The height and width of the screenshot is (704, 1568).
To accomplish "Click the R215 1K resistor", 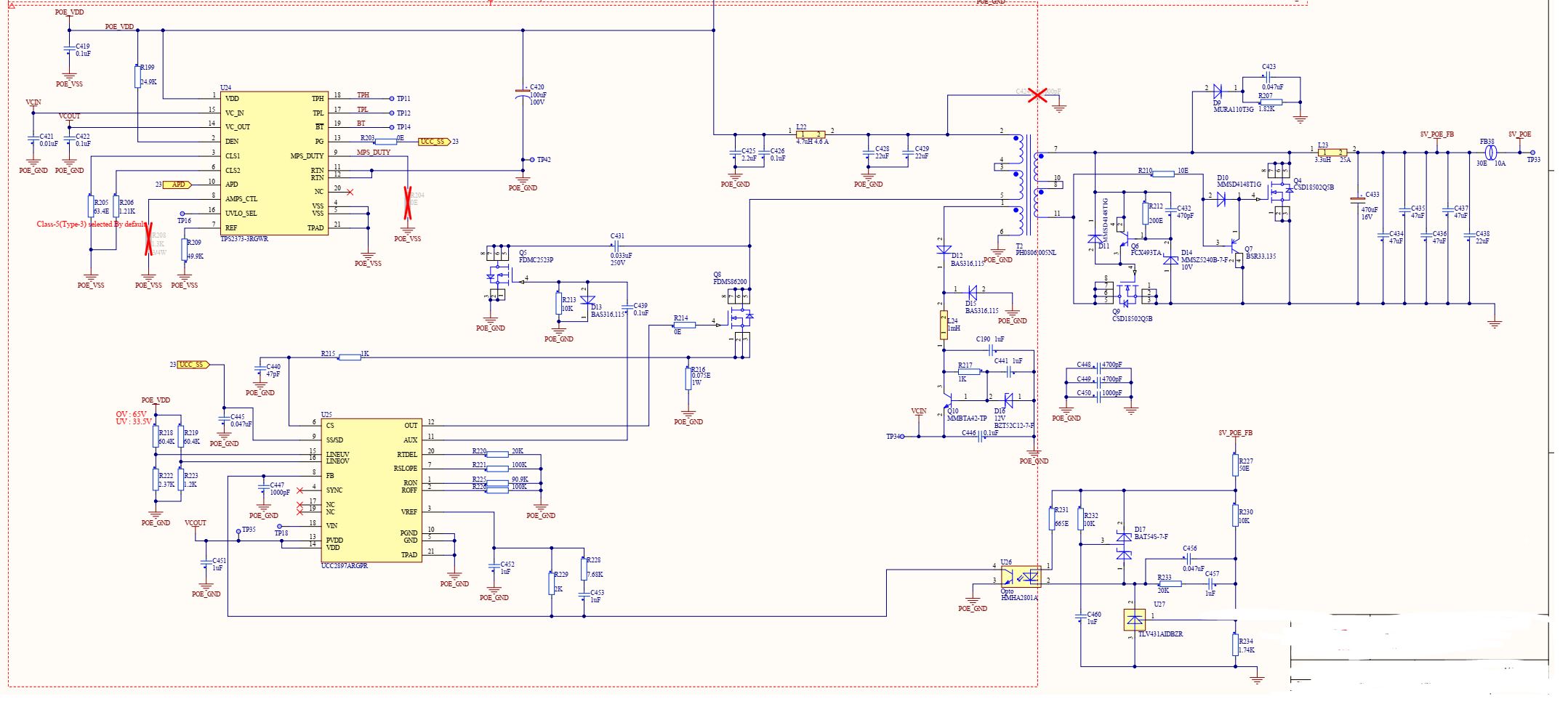I will 350,357.
